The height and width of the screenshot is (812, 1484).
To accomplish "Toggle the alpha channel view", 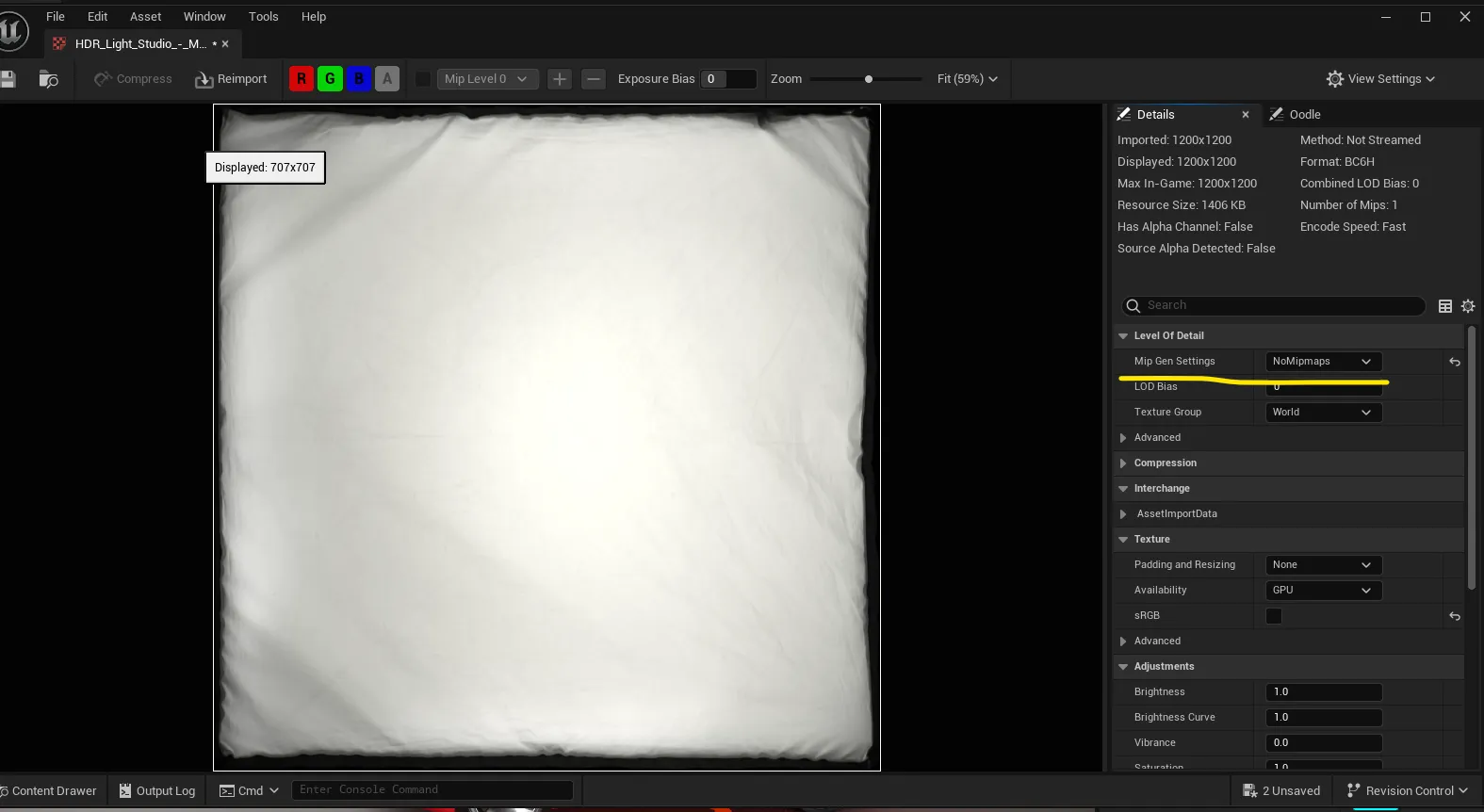I will [x=387, y=79].
